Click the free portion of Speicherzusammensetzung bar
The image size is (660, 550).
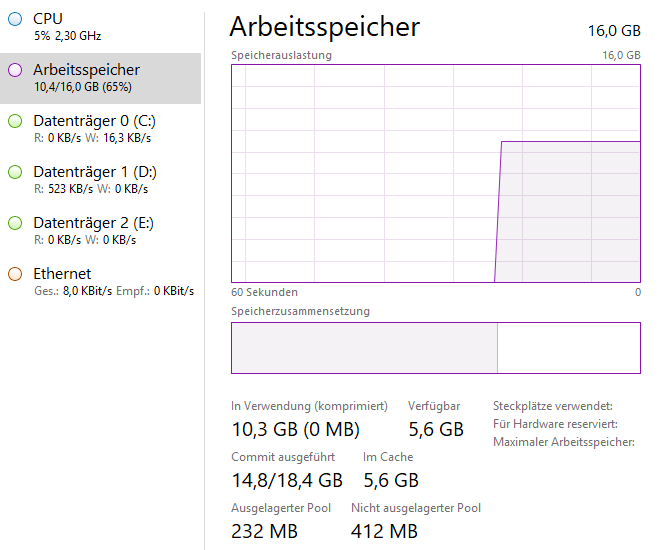(568, 348)
